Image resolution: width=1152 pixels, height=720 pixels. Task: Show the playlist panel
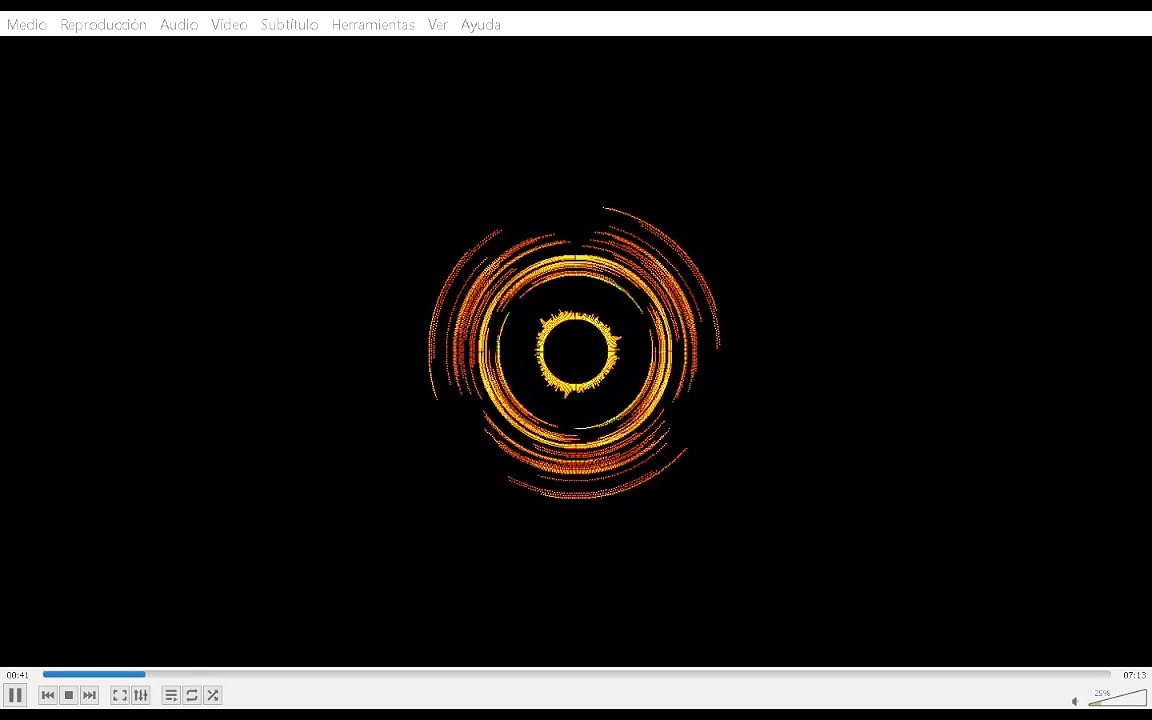pyautogui.click(x=171, y=695)
